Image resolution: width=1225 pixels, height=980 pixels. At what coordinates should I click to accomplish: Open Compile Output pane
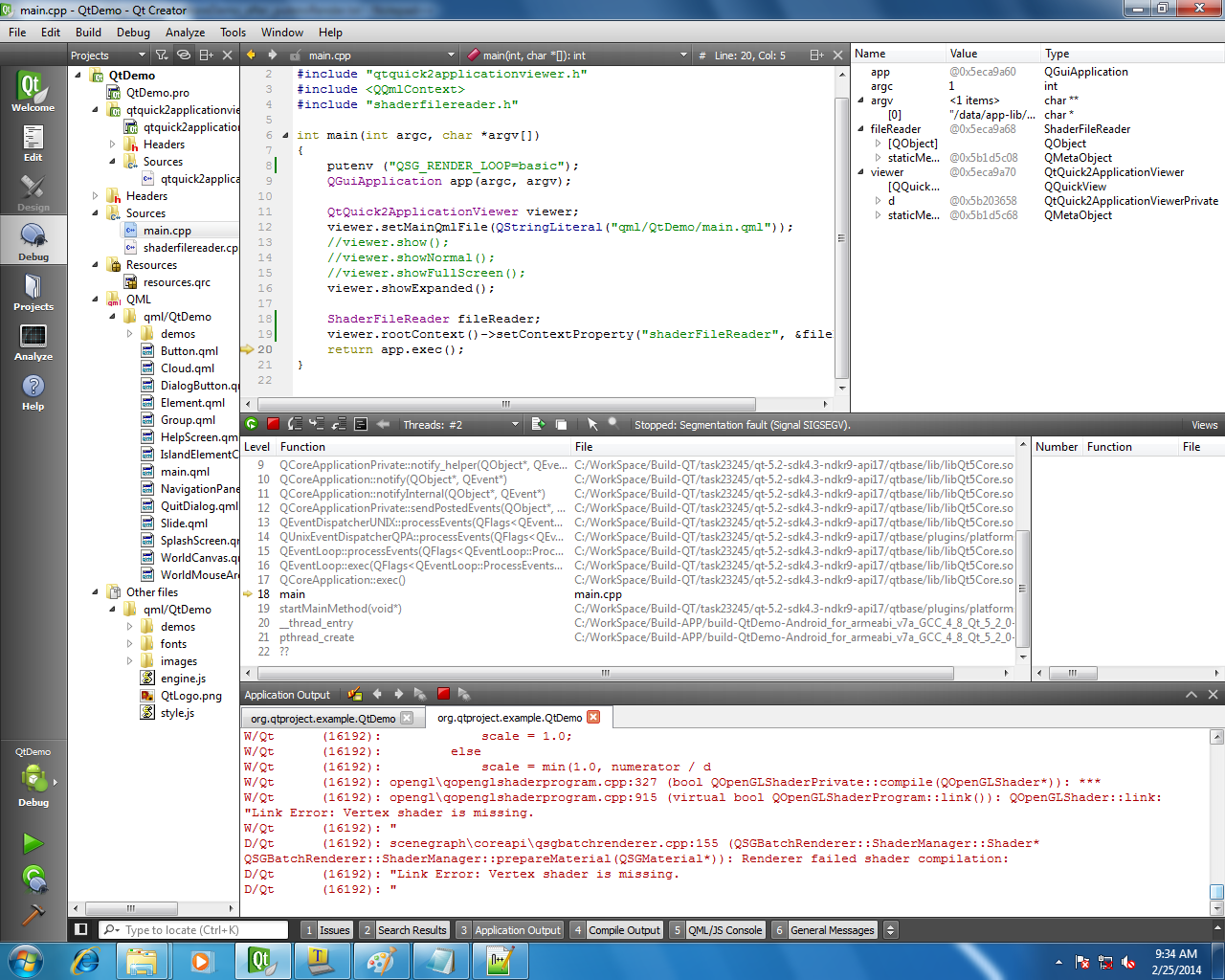[x=616, y=929]
